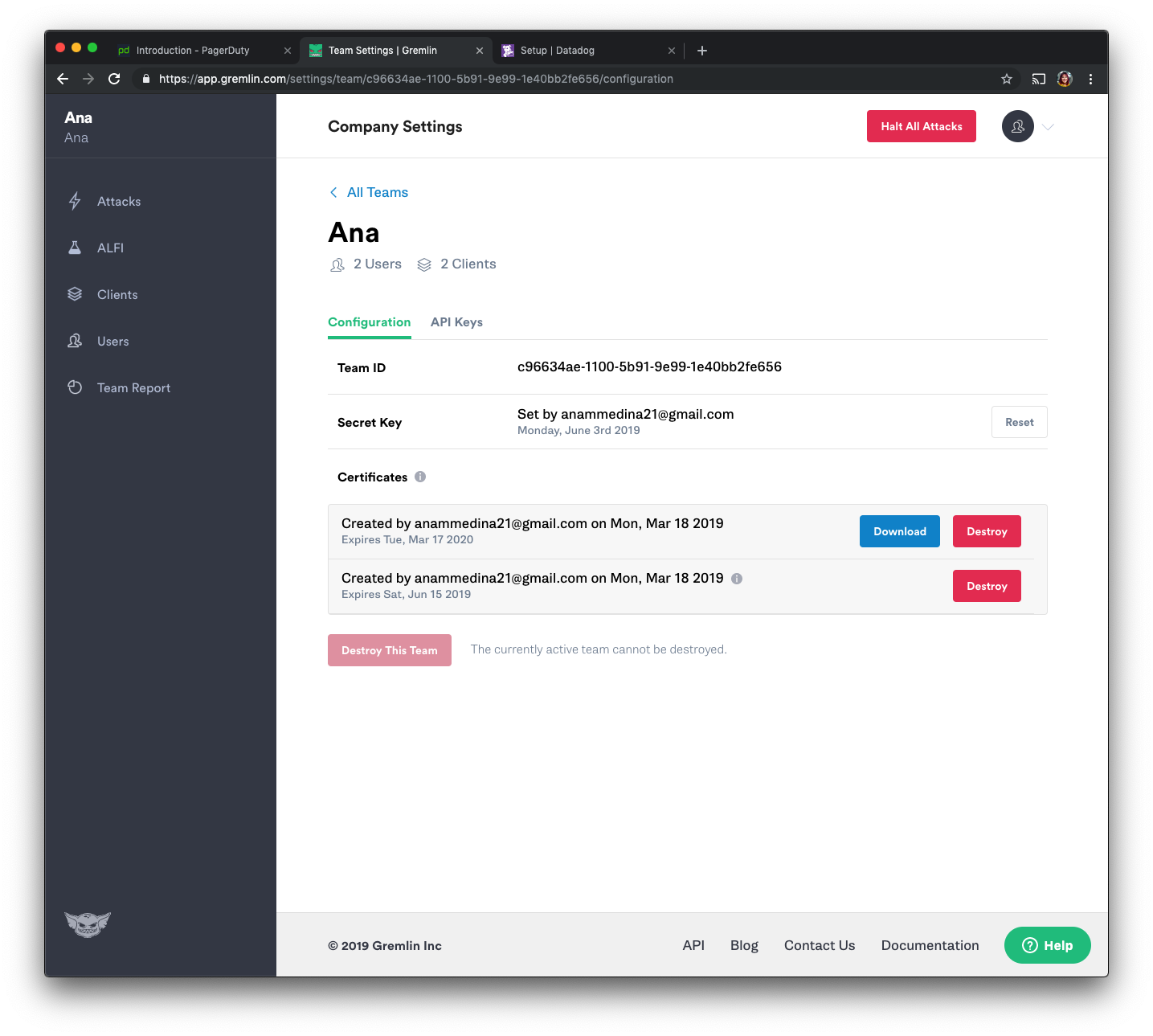Image resolution: width=1153 pixels, height=1036 pixels.
Task: Close the Setup Datadog tab
Action: pyautogui.click(x=672, y=51)
